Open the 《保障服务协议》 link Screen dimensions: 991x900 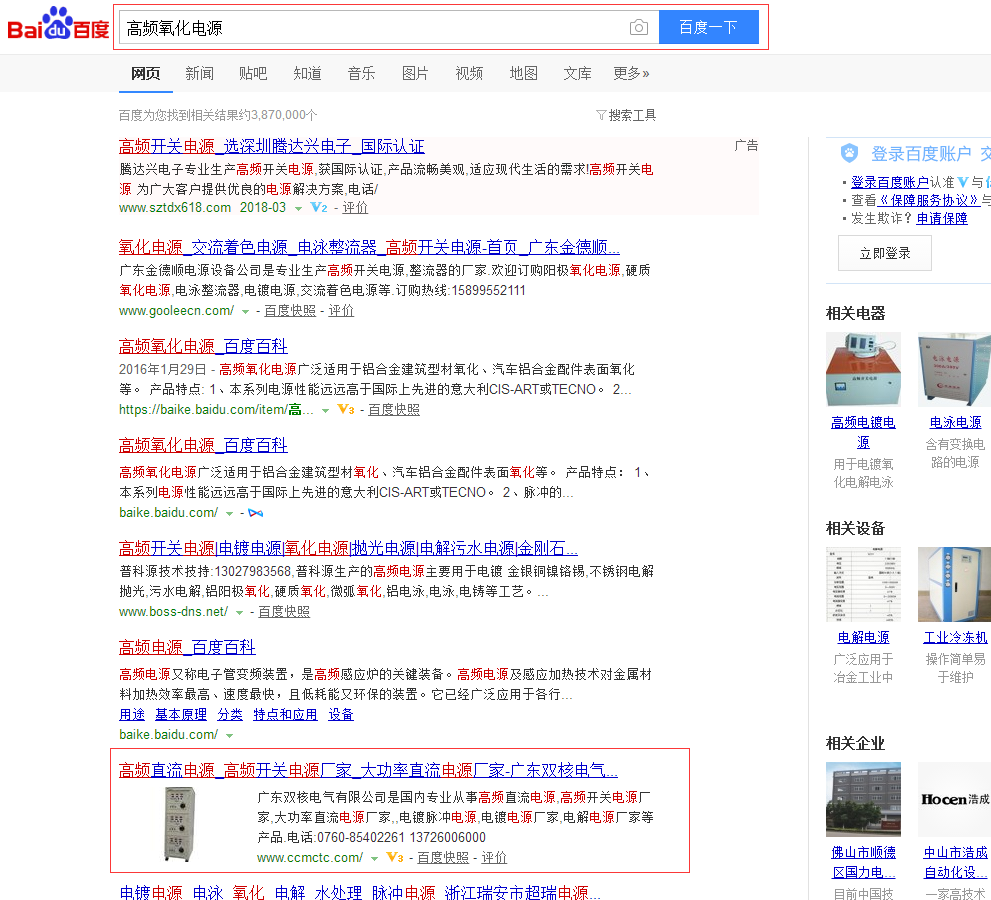pyautogui.click(x=928, y=200)
